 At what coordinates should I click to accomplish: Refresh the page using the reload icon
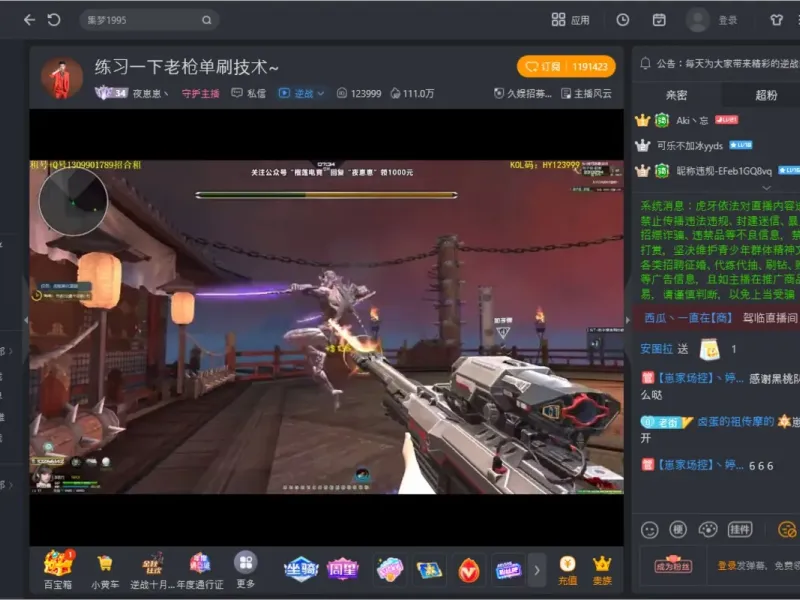tap(54, 20)
